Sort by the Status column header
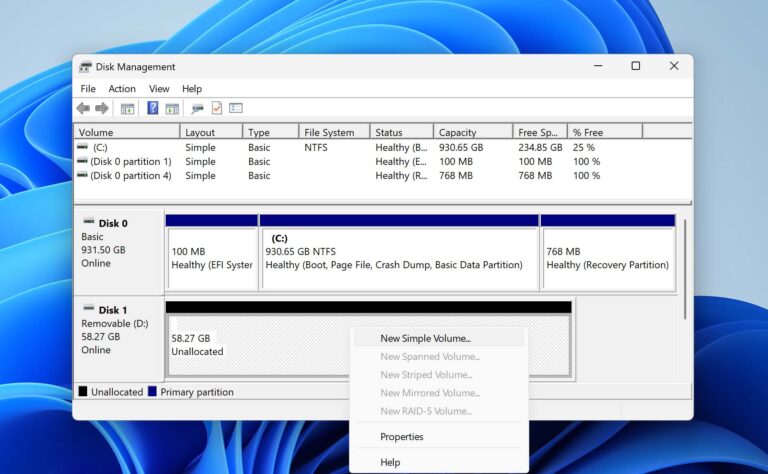The height and width of the screenshot is (474, 768). [x=402, y=132]
